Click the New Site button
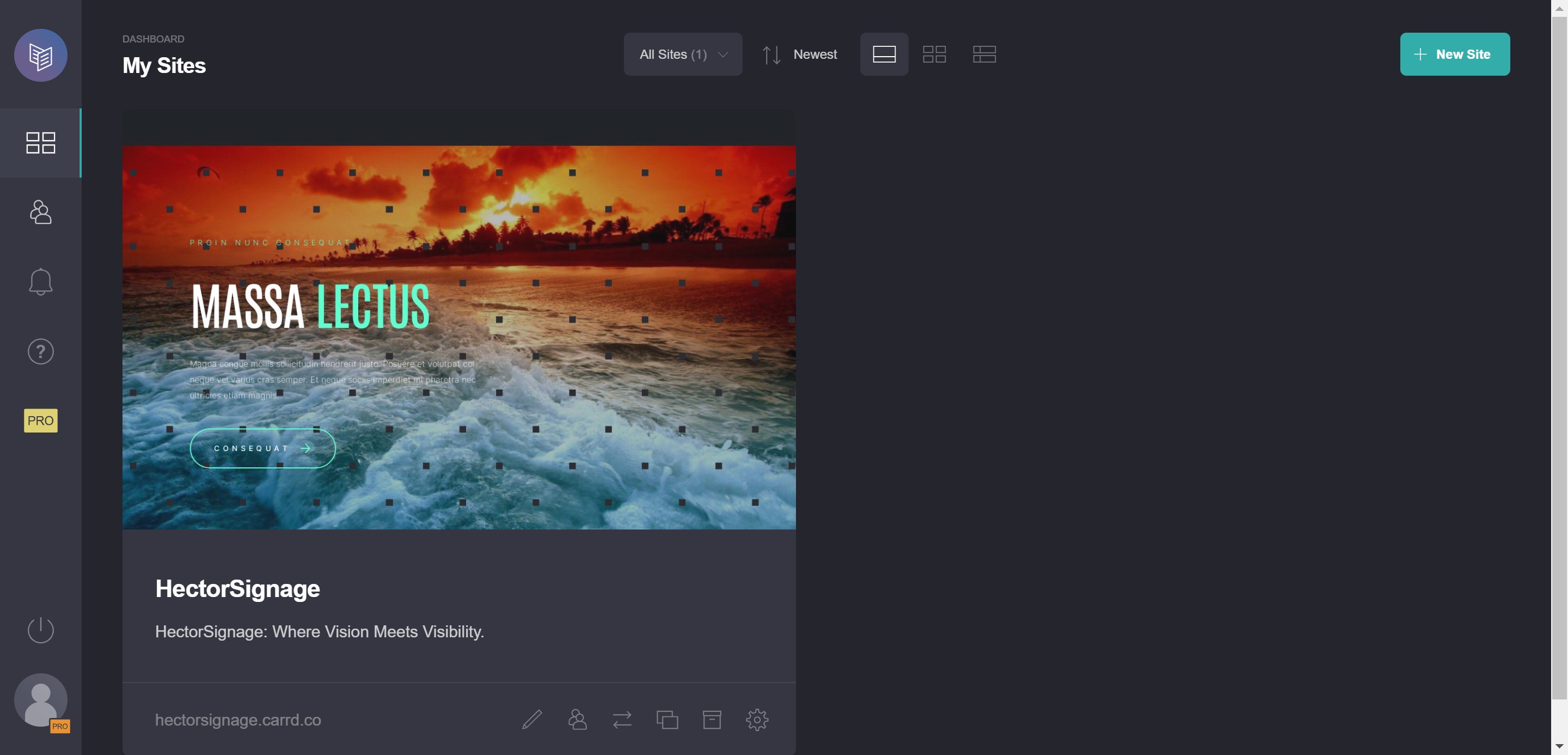Screen dimensions: 1568x755 1454,54
